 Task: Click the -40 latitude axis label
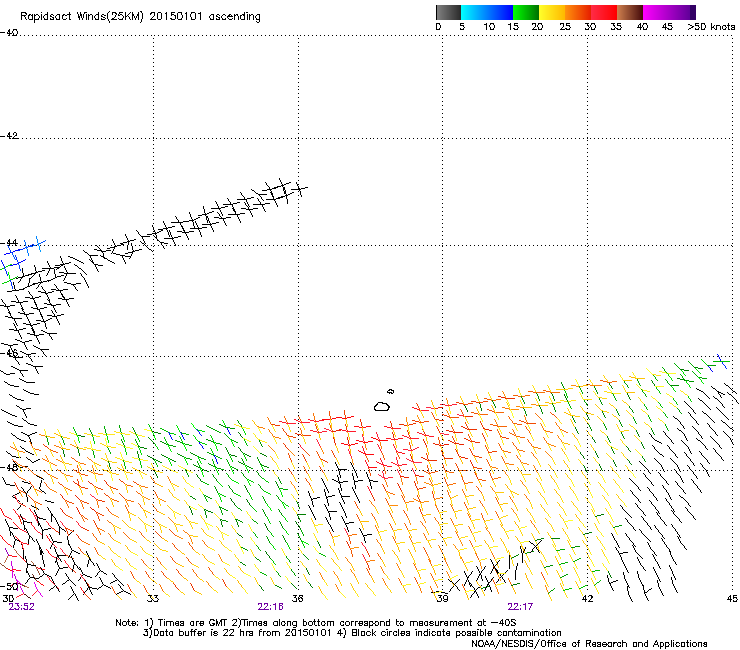click(x=9, y=33)
